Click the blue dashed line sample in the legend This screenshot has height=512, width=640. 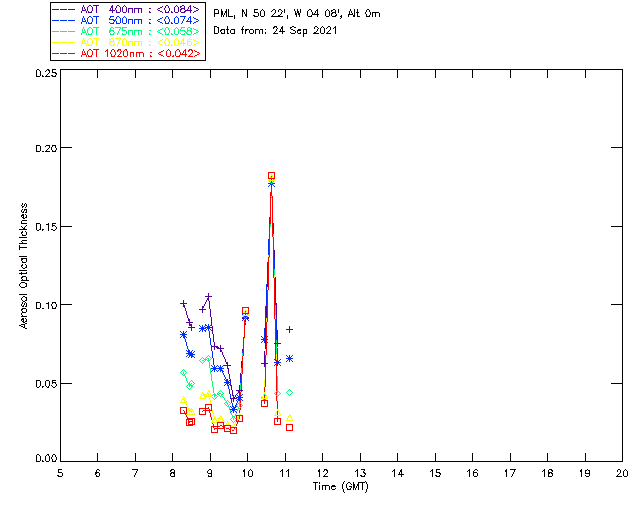[64, 20]
